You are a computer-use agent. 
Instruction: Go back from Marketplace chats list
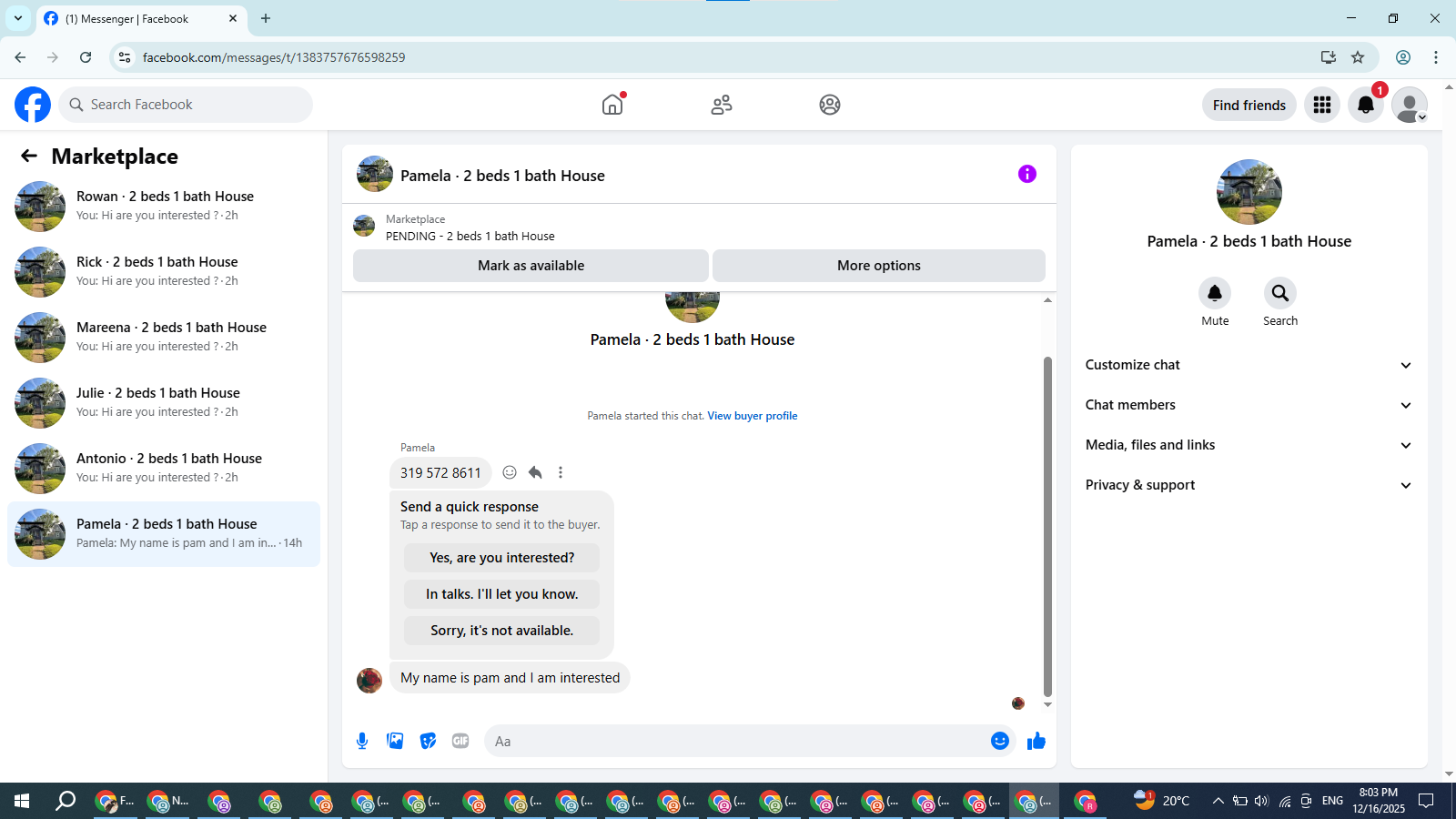[x=29, y=156]
